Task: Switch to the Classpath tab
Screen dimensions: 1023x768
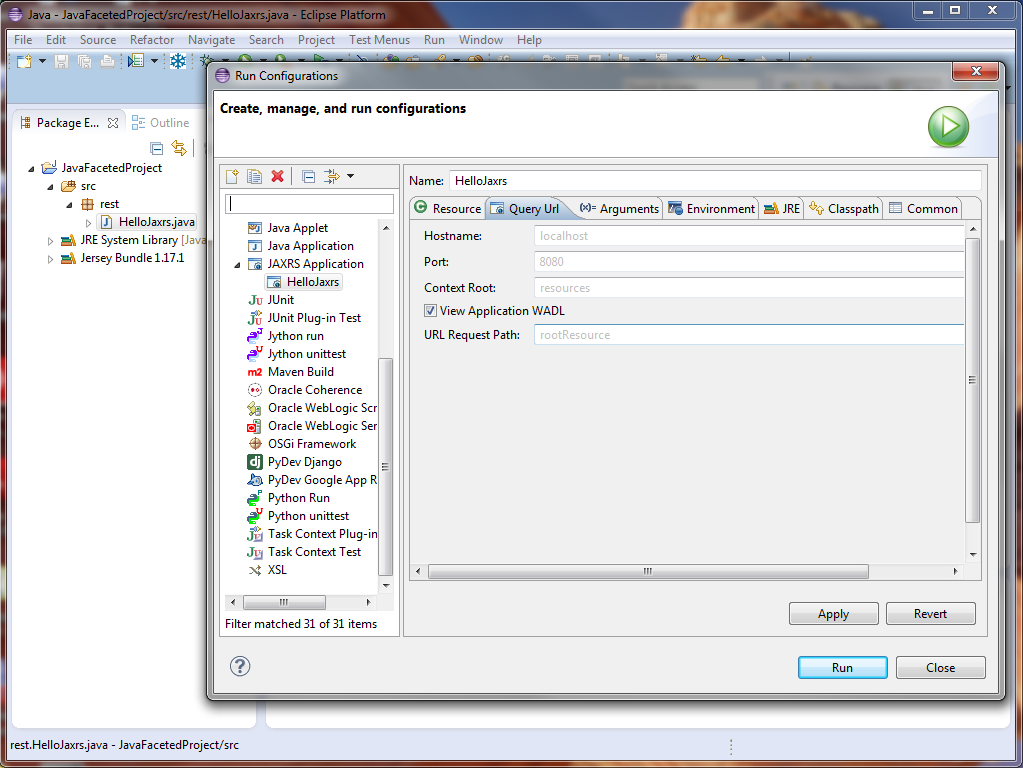Action: click(x=844, y=208)
